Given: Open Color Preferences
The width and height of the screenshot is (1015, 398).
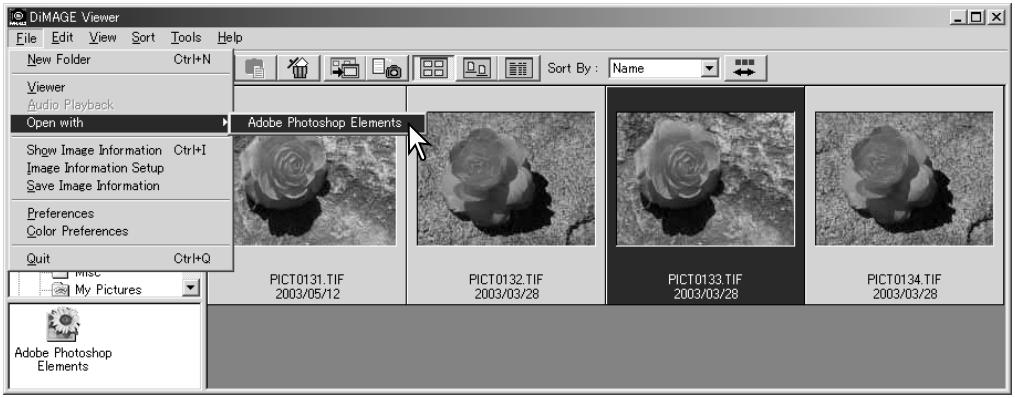Looking at the screenshot, I should pyautogui.click(x=121, y=231).
